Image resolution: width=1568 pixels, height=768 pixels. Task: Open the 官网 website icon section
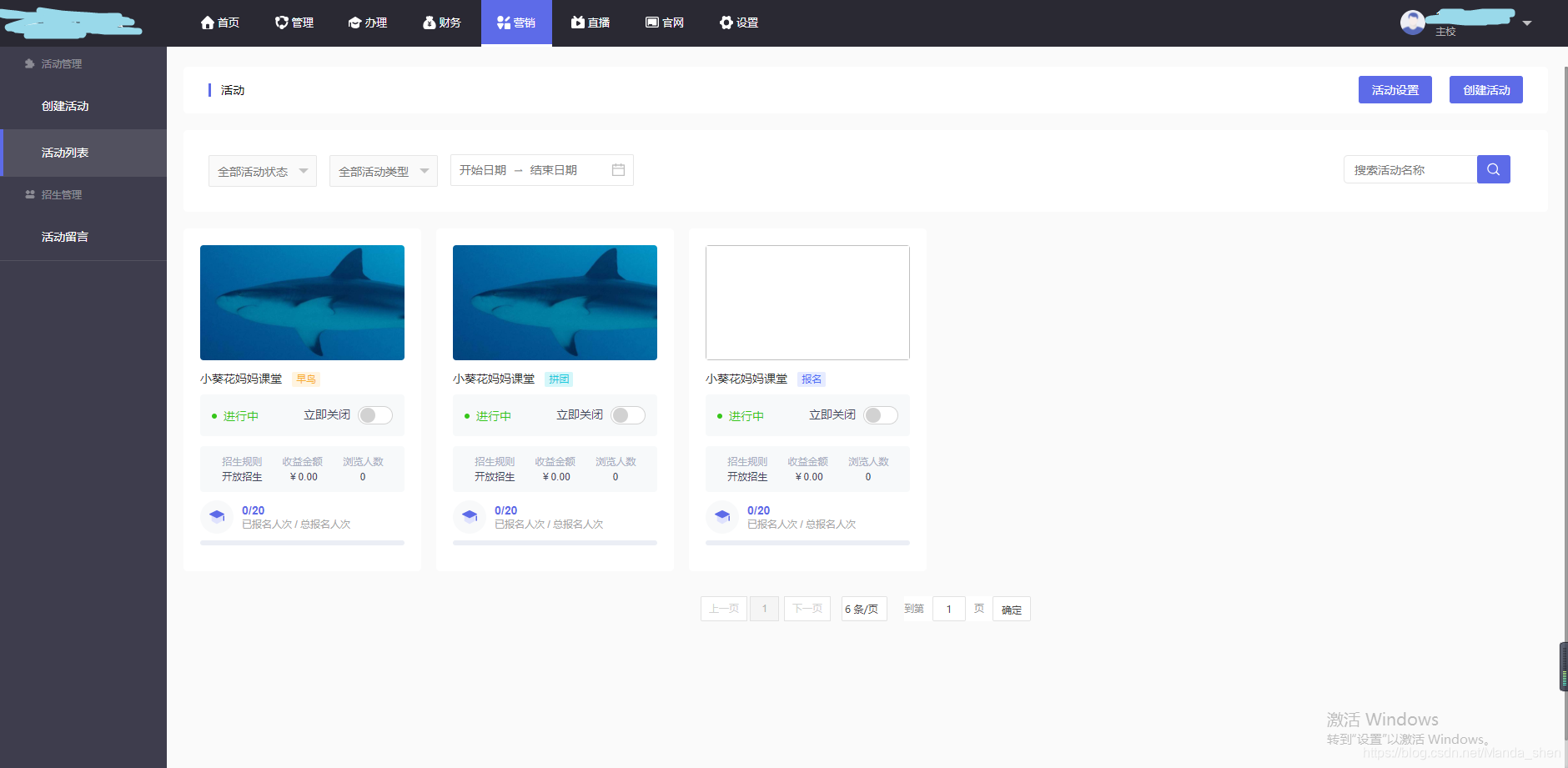click(x=650, y=23)
